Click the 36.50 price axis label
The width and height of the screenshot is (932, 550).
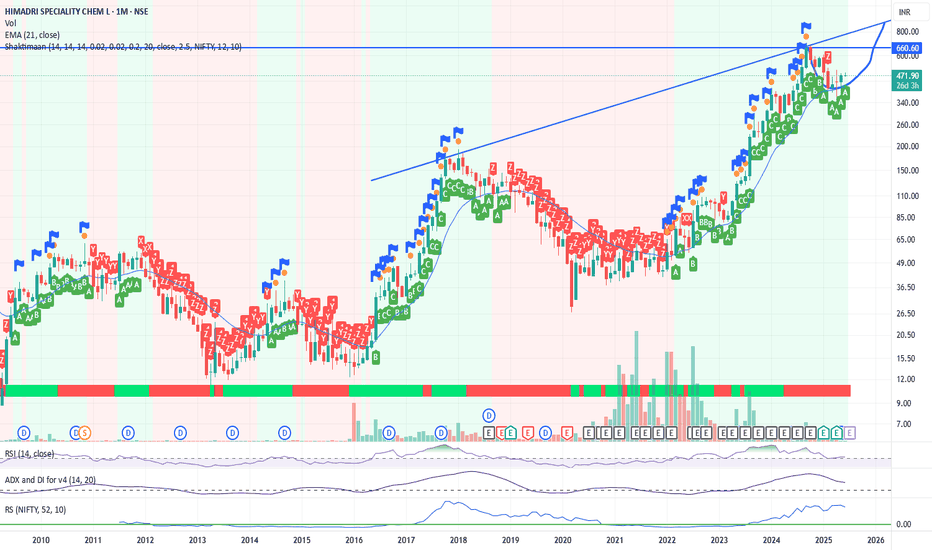(x=906, y=287)
